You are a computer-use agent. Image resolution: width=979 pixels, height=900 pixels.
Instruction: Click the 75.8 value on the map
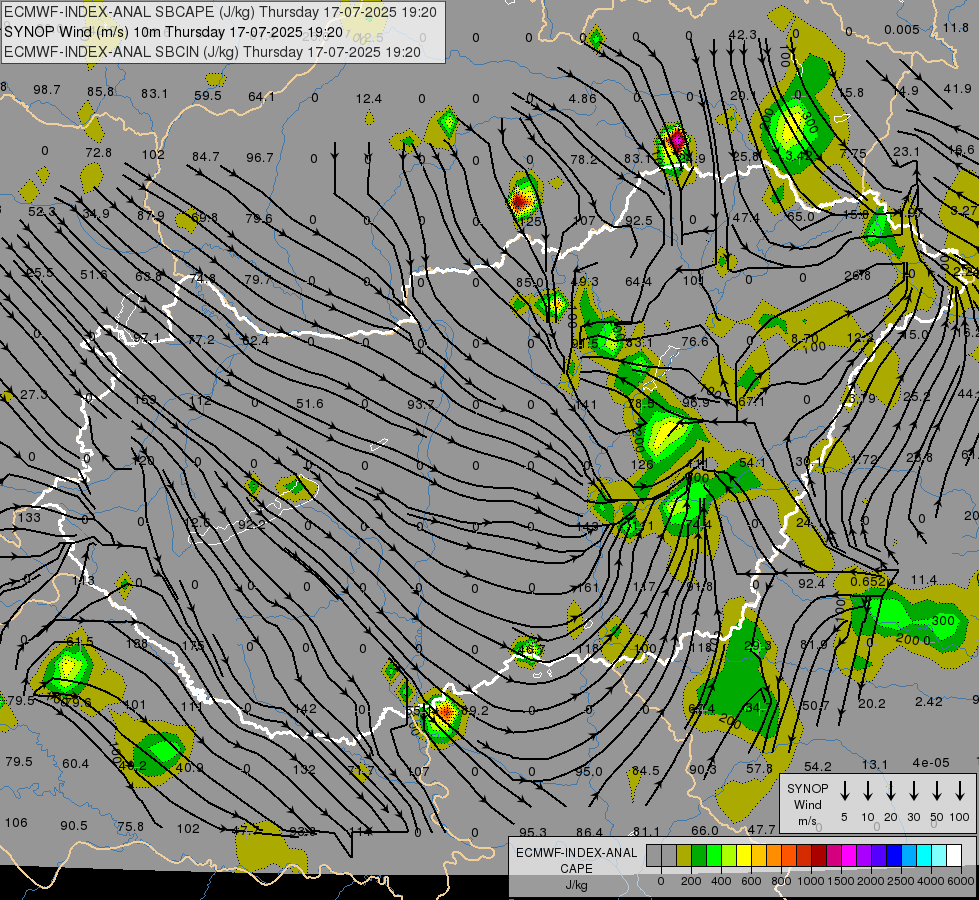130,826
